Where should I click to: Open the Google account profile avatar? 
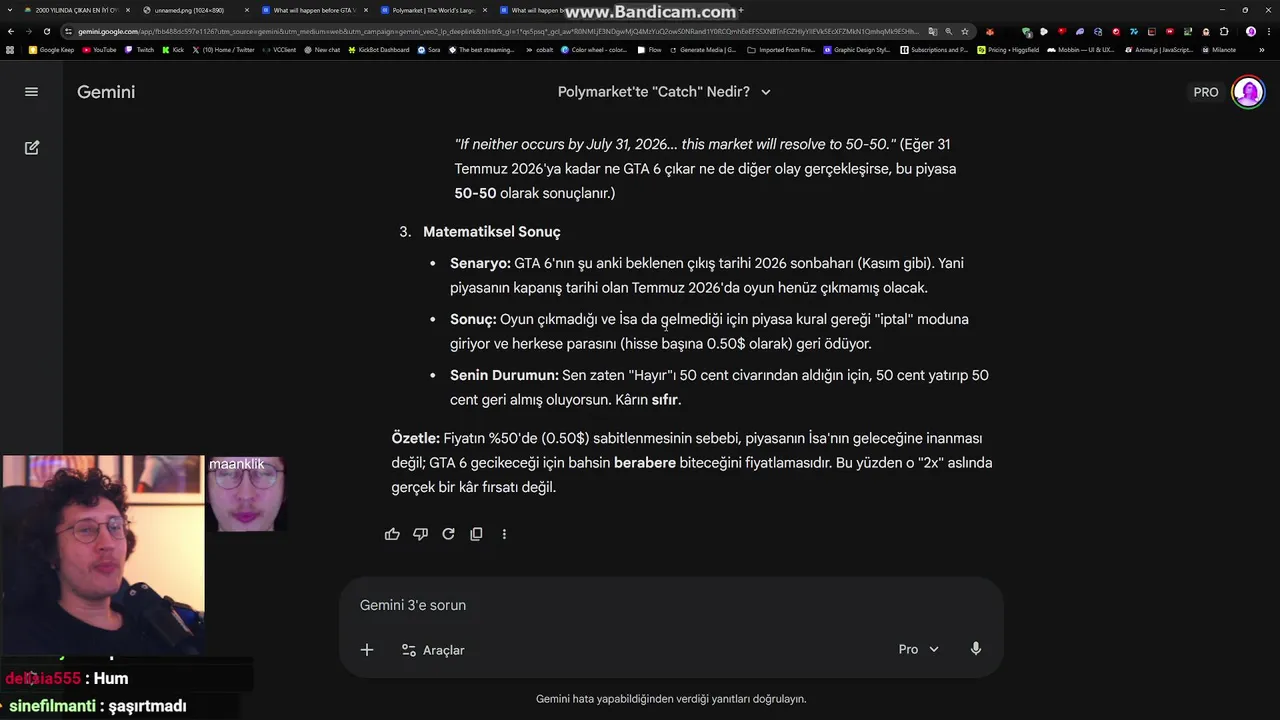click(1248, 92)
